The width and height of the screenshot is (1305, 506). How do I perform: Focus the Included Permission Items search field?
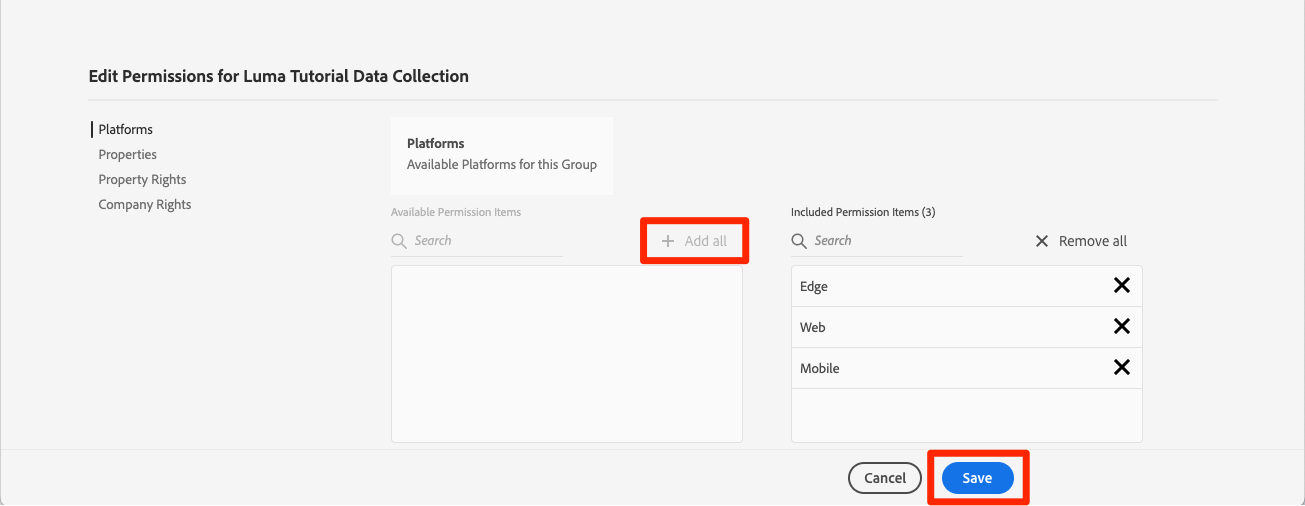(x=885, y=241)
